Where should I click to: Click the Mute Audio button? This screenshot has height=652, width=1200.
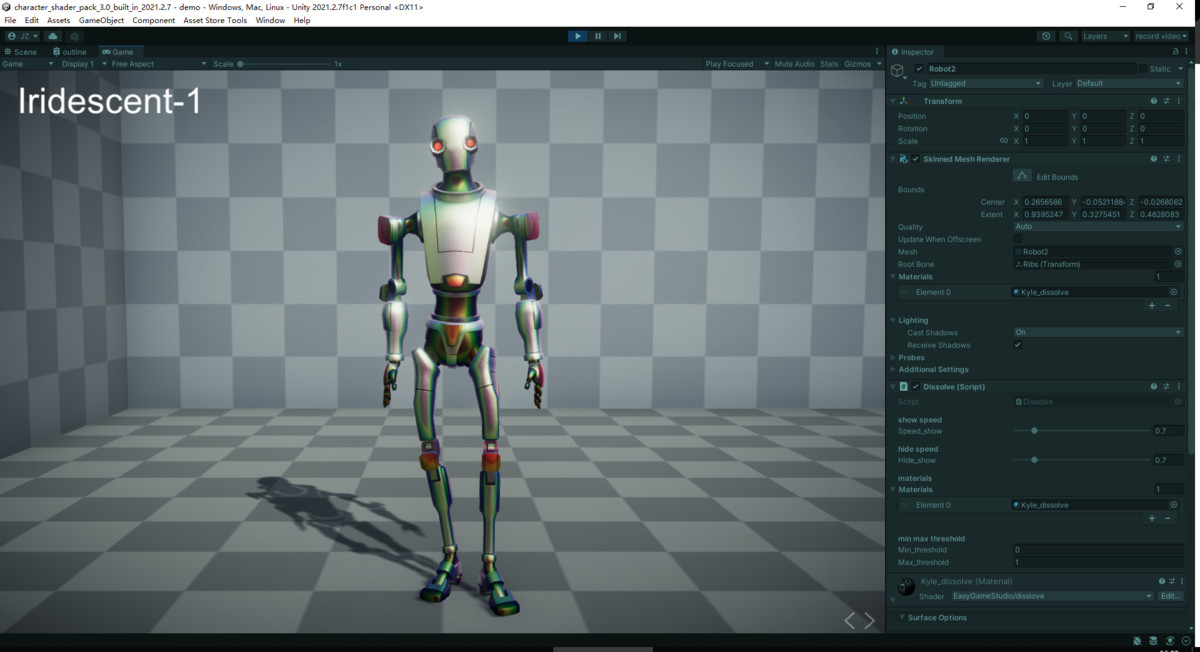click(x=794, y=64)
